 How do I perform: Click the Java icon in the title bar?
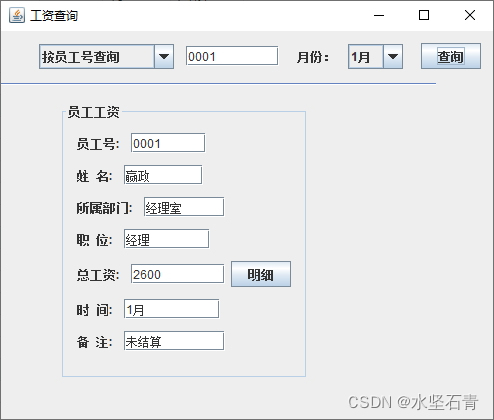coord(17,15)
